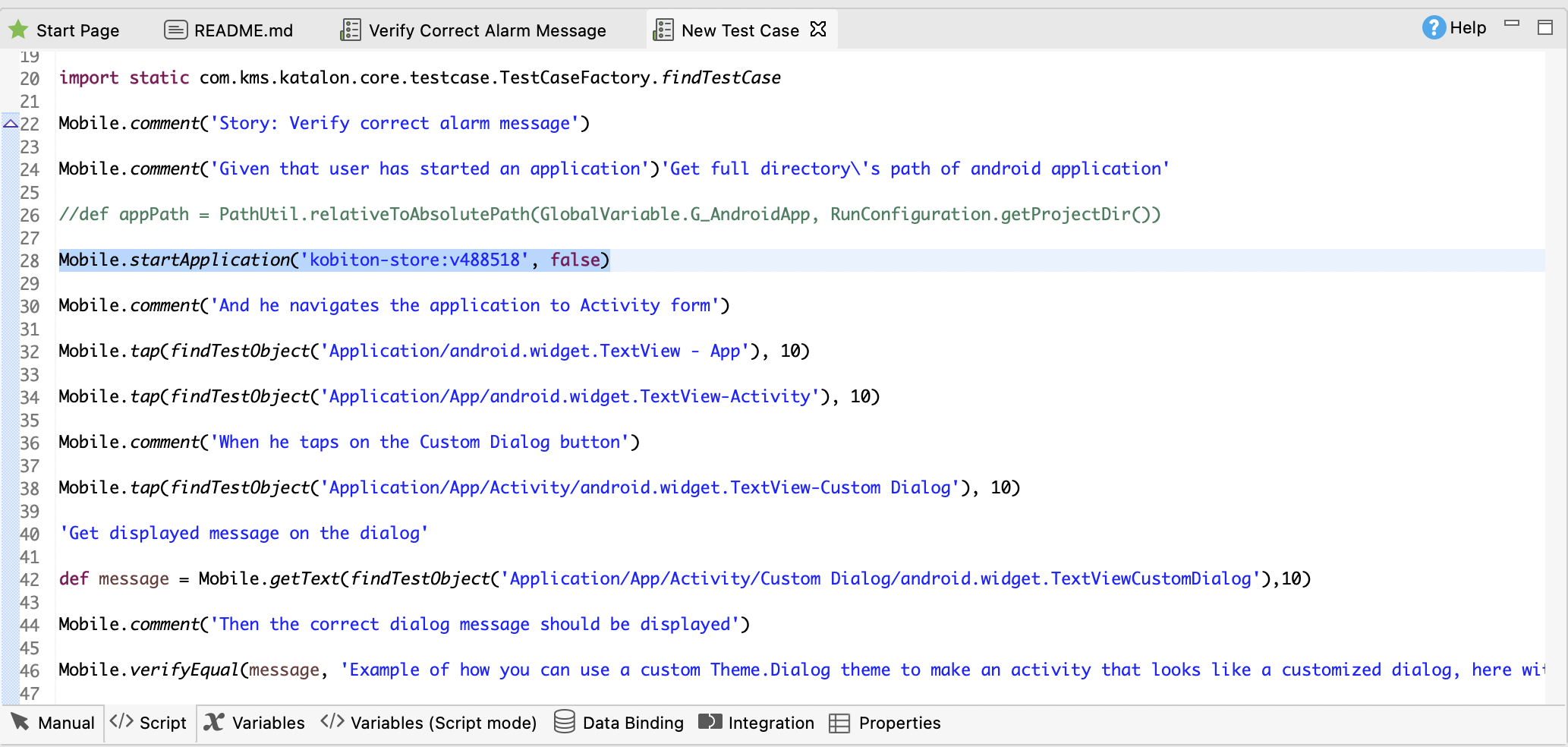This screenshot has width=1568, height=747.
Task: Click the override marker at line 22
Action: tap(11, 123)
